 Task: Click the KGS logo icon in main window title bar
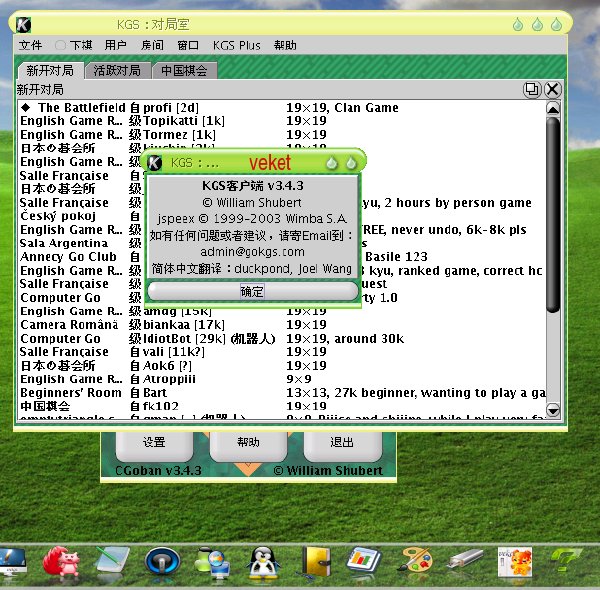pos(23,25)
